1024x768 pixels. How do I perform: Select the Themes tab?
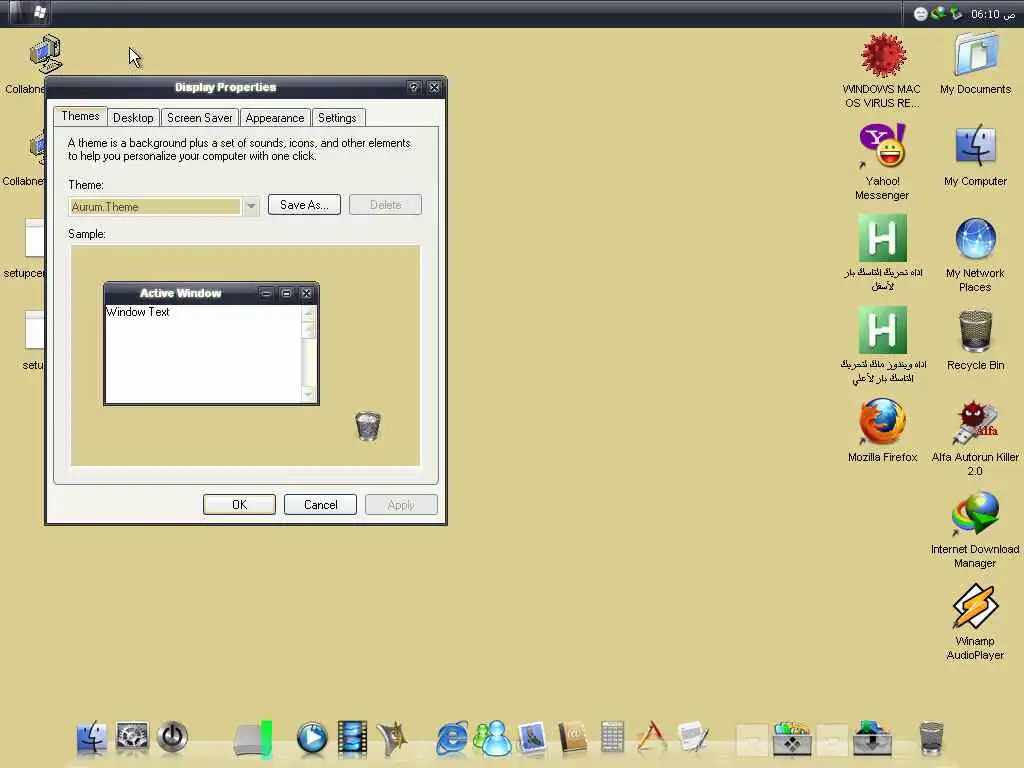tap(80, 116)
